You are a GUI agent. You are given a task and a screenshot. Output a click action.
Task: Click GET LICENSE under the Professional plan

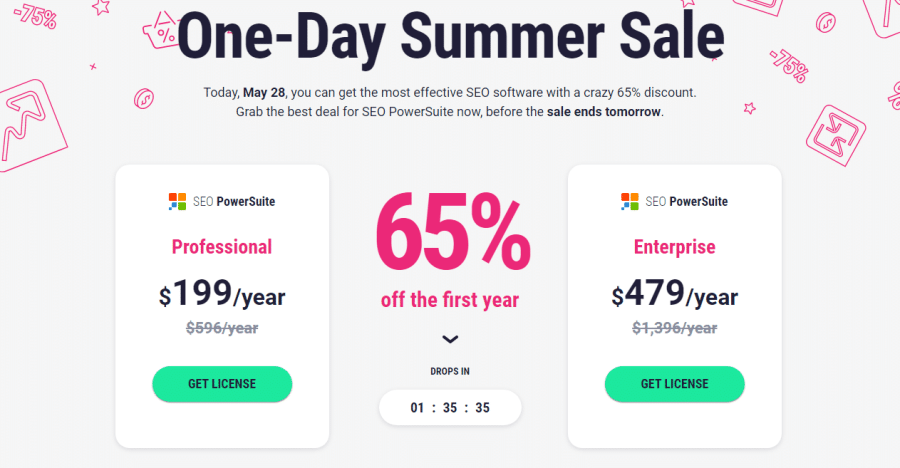click(222, 384)
